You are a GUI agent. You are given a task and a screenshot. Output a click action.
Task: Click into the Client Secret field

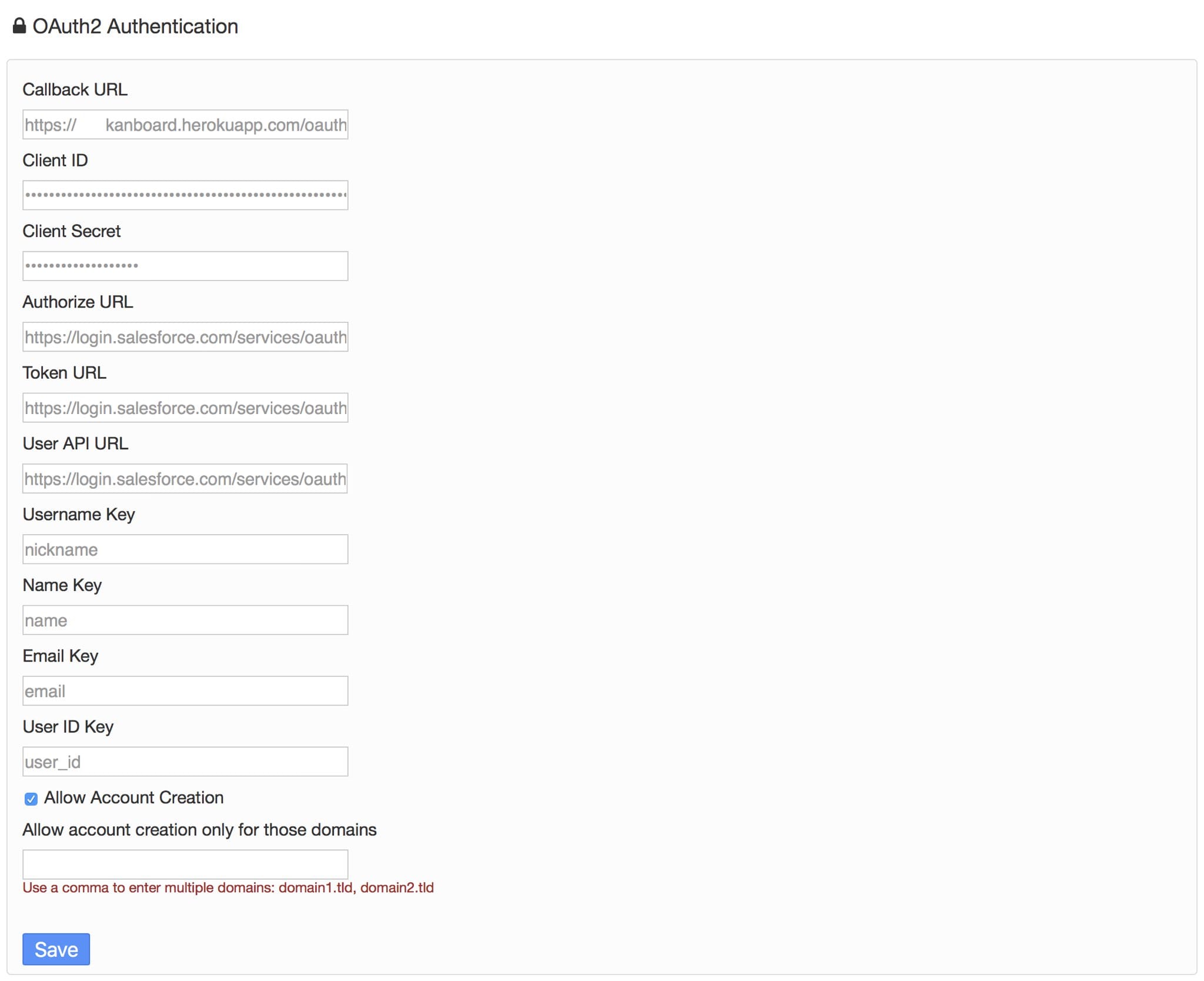click(x=185, y=266)
